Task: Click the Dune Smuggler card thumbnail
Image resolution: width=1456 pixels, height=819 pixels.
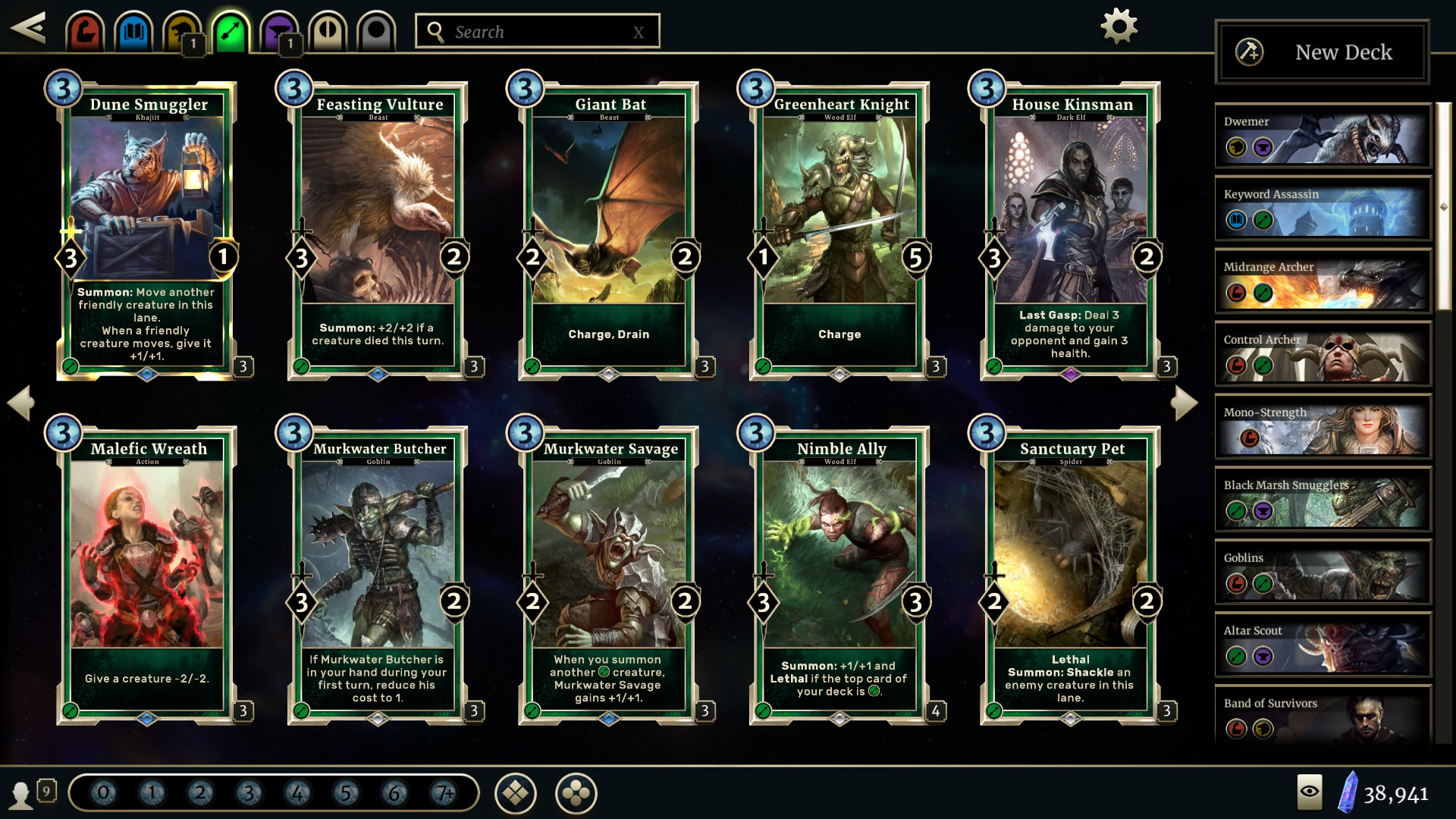Action: pos(148,230)
